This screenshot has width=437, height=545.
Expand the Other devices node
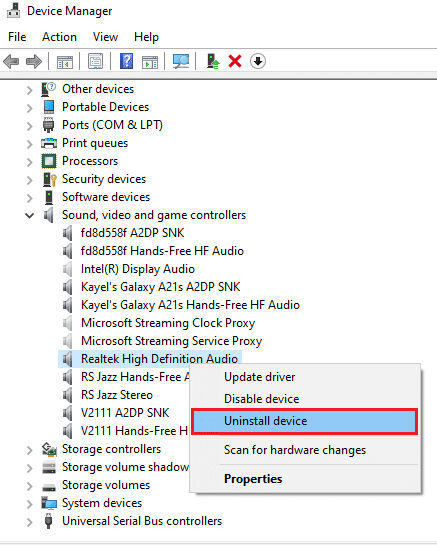(x=30, y=90)
